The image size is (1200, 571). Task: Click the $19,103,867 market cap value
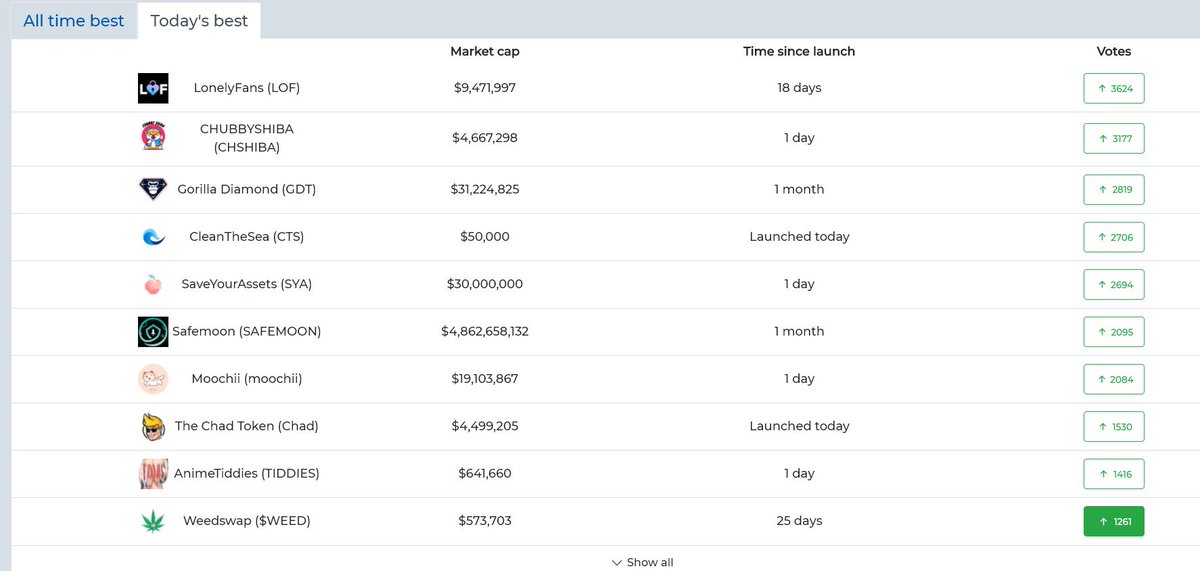(x=485, y=379)
